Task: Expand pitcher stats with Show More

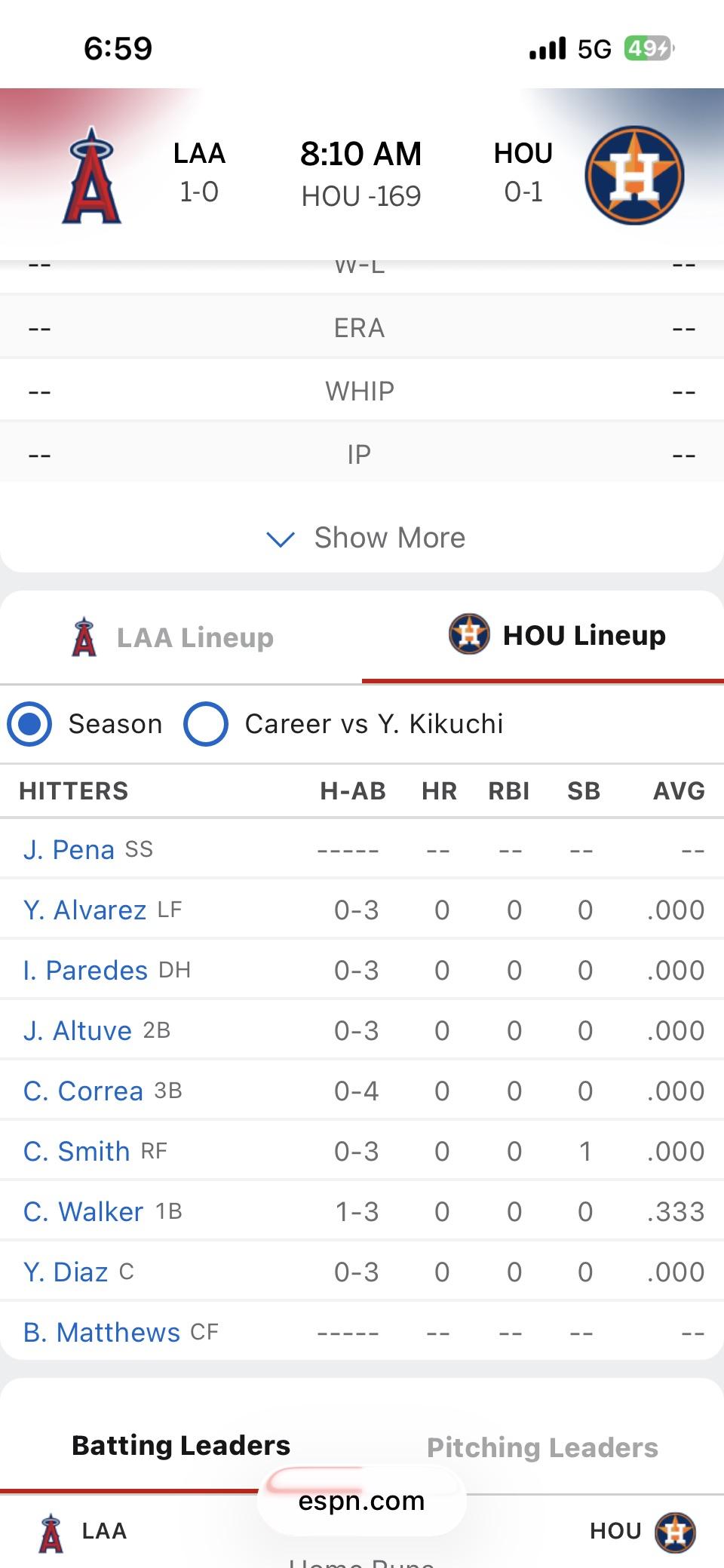Action: tap(389, 538)
